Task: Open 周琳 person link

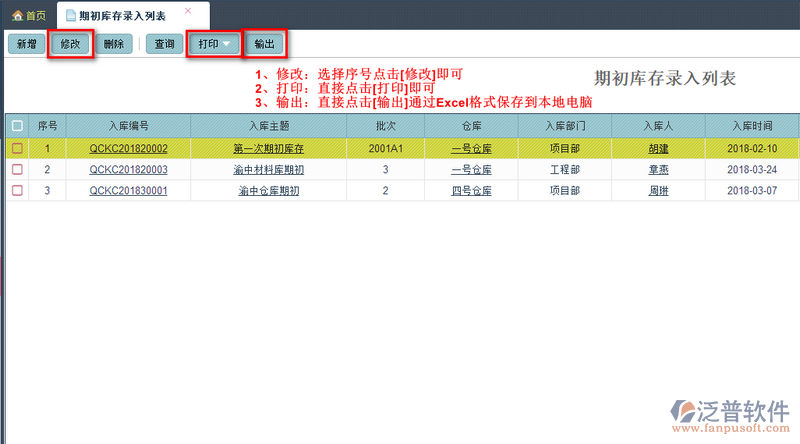Action: 658,190
